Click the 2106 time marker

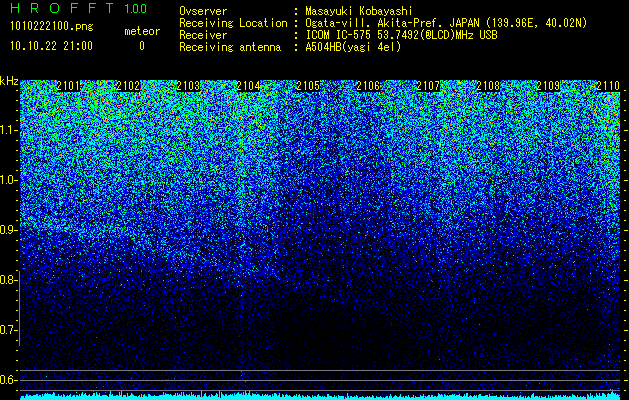(368, 86)
